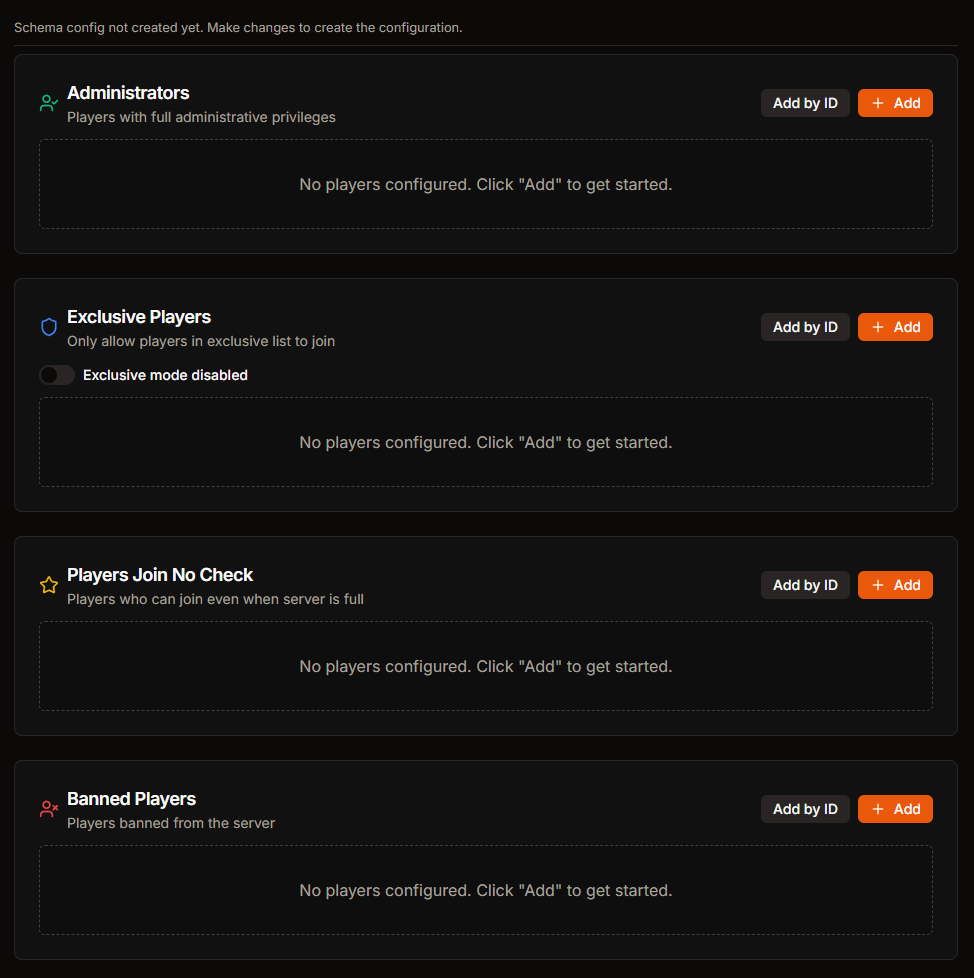Click the red user-x Banned Players icon
This screenshot has width=974, height=978.
click(48, 808)
